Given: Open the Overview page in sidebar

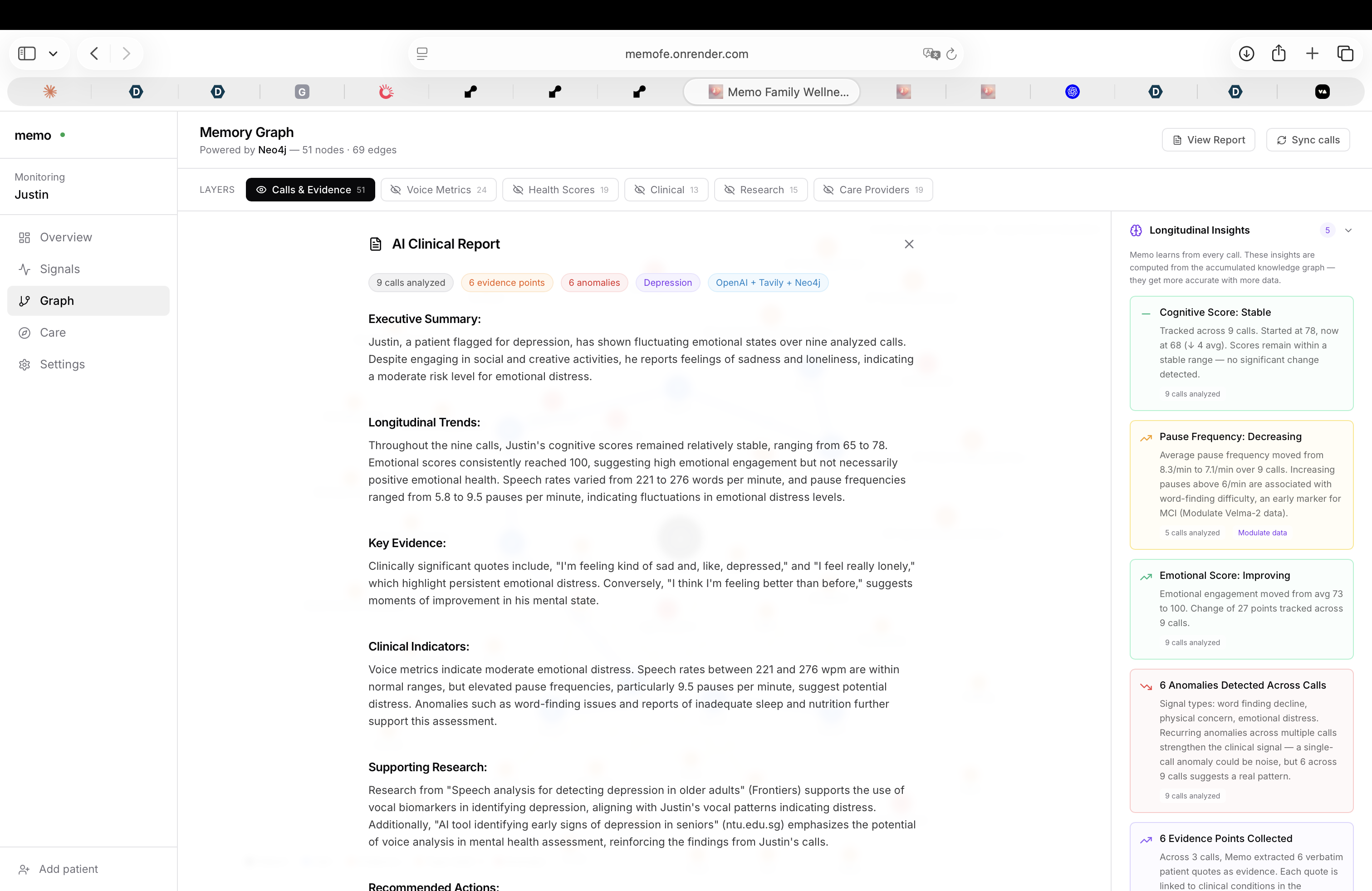Looking at the screenshot, I should pos(66,237).
